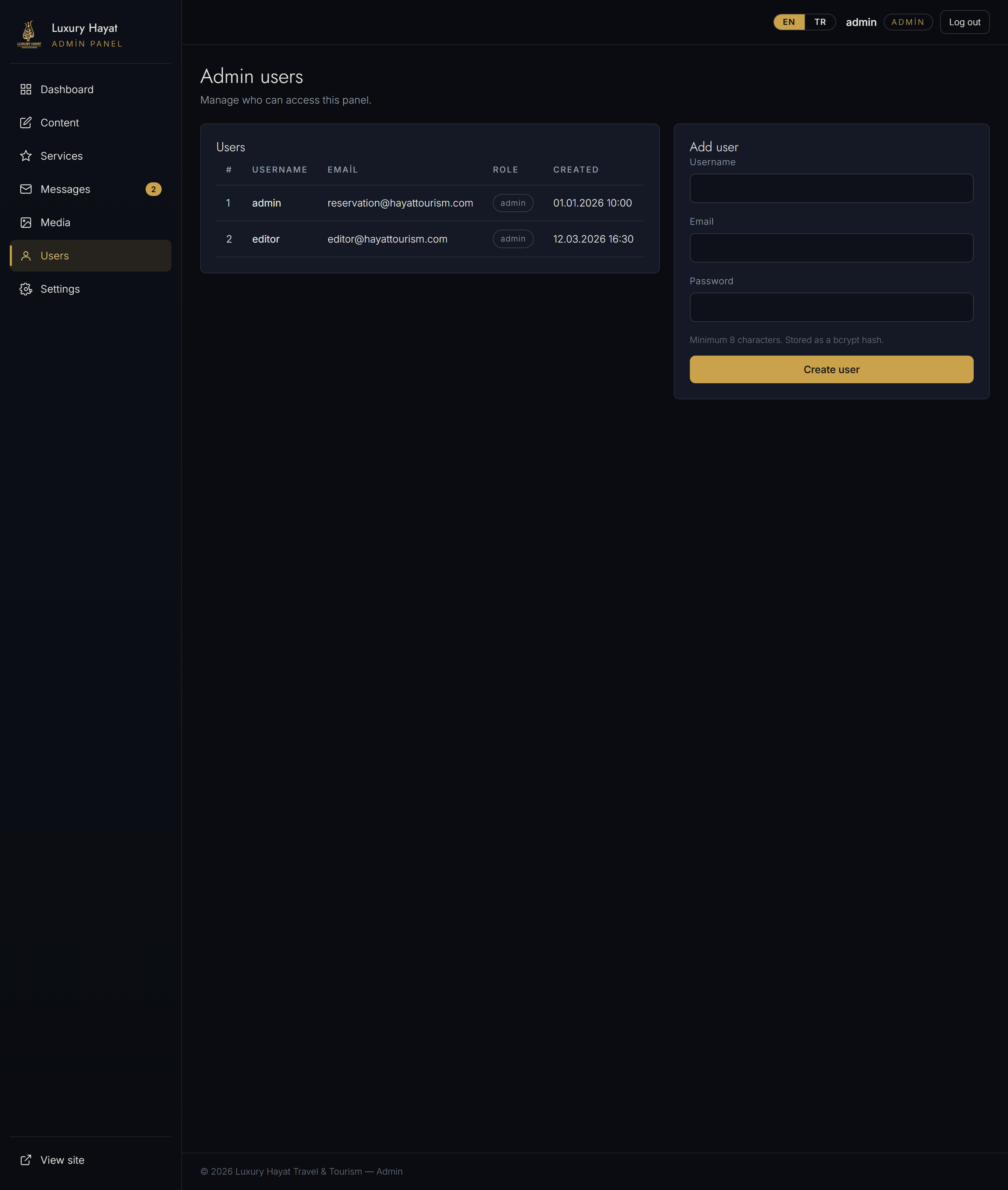1008x1190 pixels.
Task: Click the bcrypt hash password hint text
Action: click(786, 340)
